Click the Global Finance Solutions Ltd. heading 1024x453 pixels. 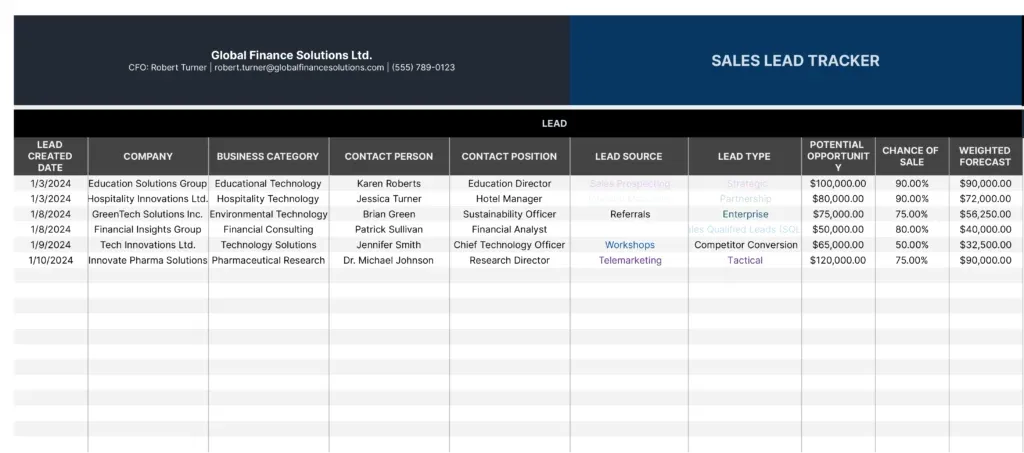(291, 55)
